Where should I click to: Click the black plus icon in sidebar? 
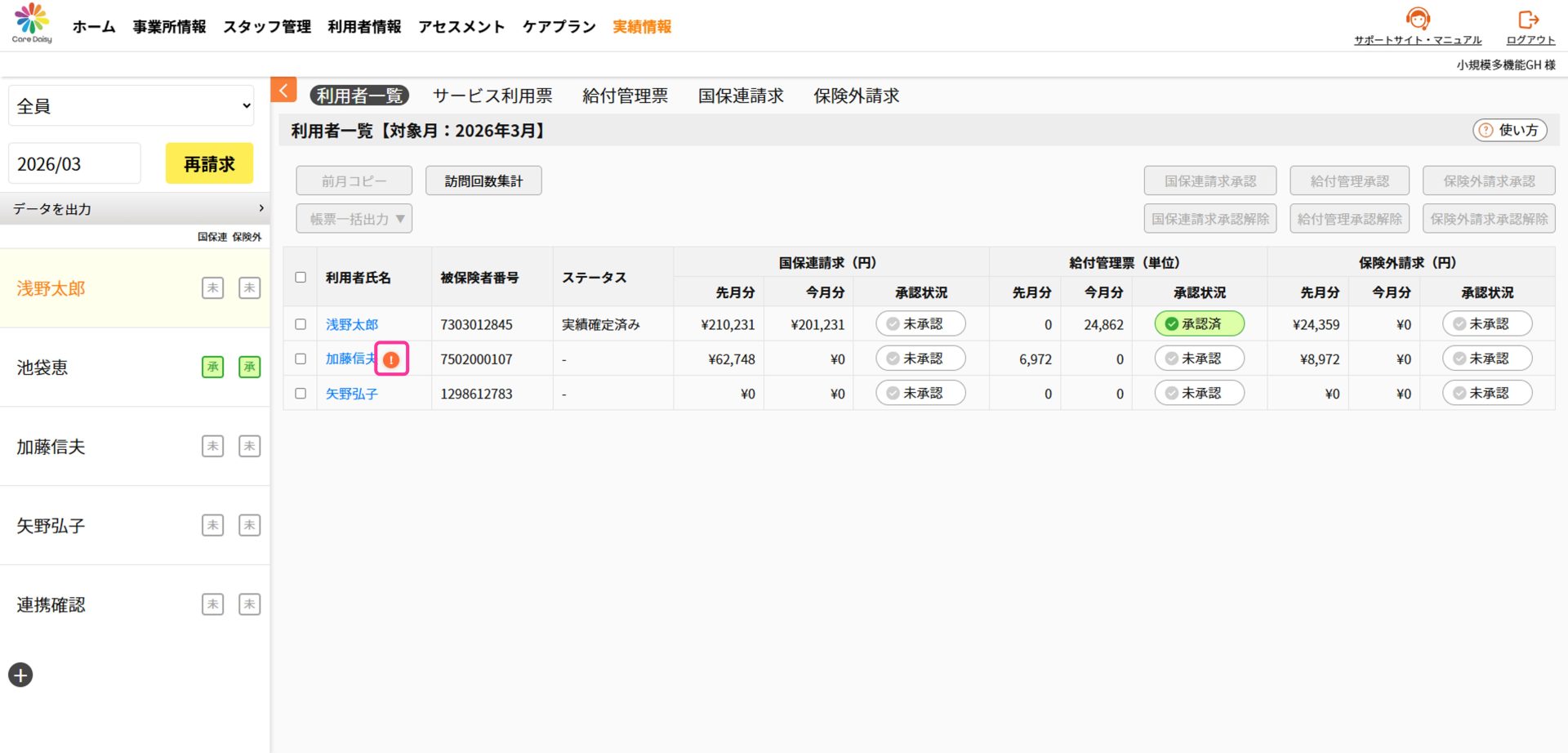click(x=20, y=675)
